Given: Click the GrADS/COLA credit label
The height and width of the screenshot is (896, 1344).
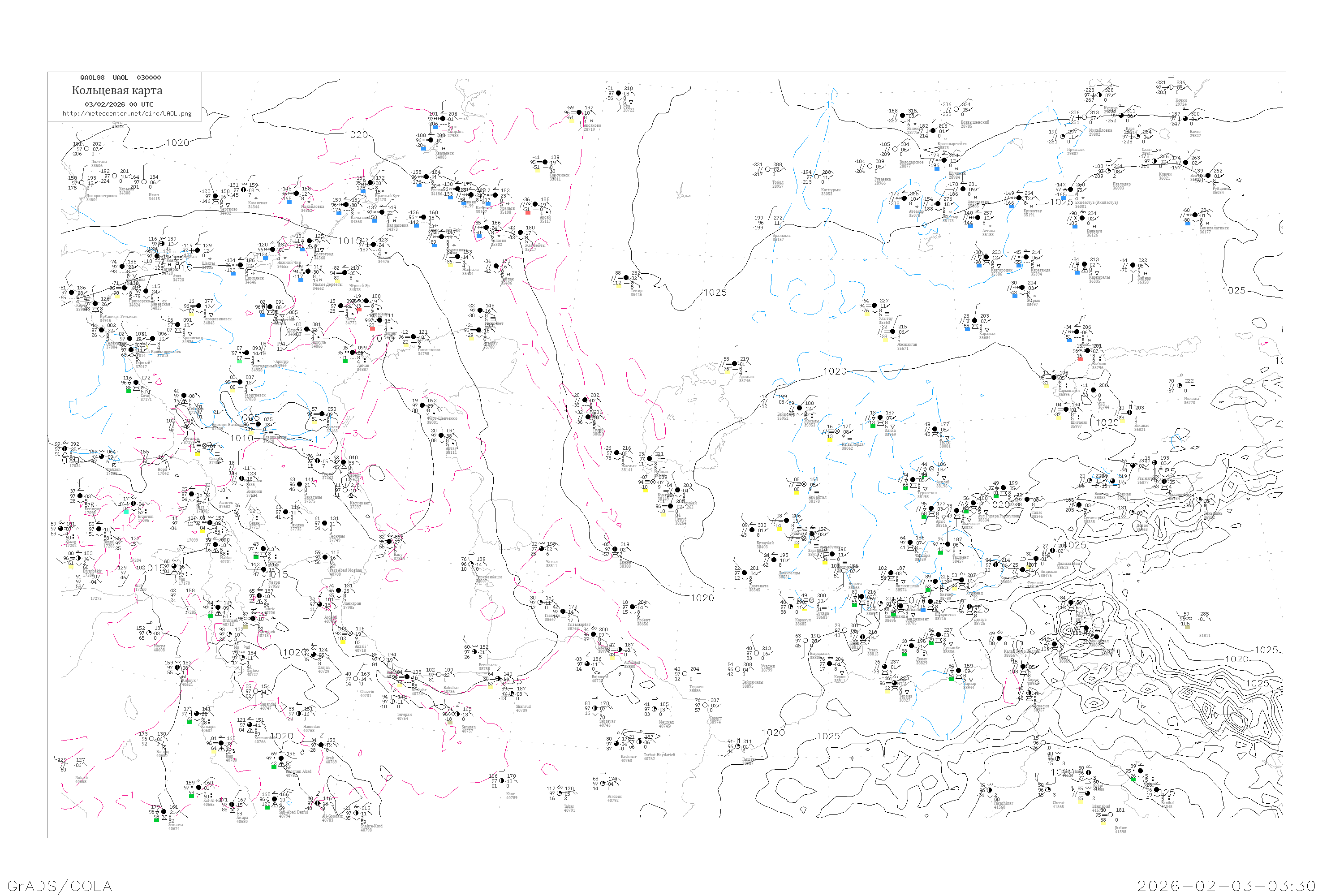Looking at the screenshot, I should point(60,886).
